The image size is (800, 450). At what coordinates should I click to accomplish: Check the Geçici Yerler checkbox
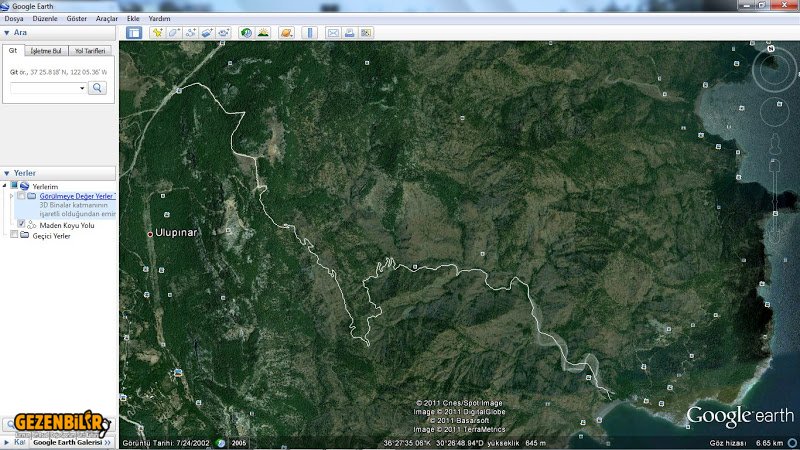coord(14,235)
